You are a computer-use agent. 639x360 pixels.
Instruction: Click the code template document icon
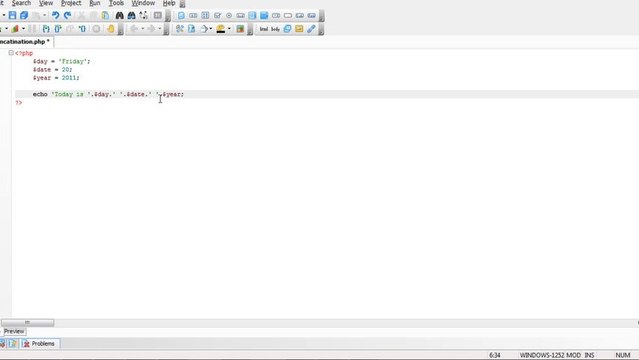tap(191, 29)
